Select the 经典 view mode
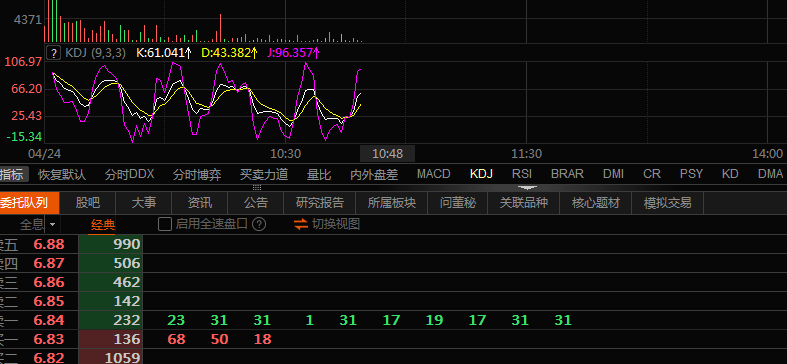787x364 pixels. [x=103, y=224]
